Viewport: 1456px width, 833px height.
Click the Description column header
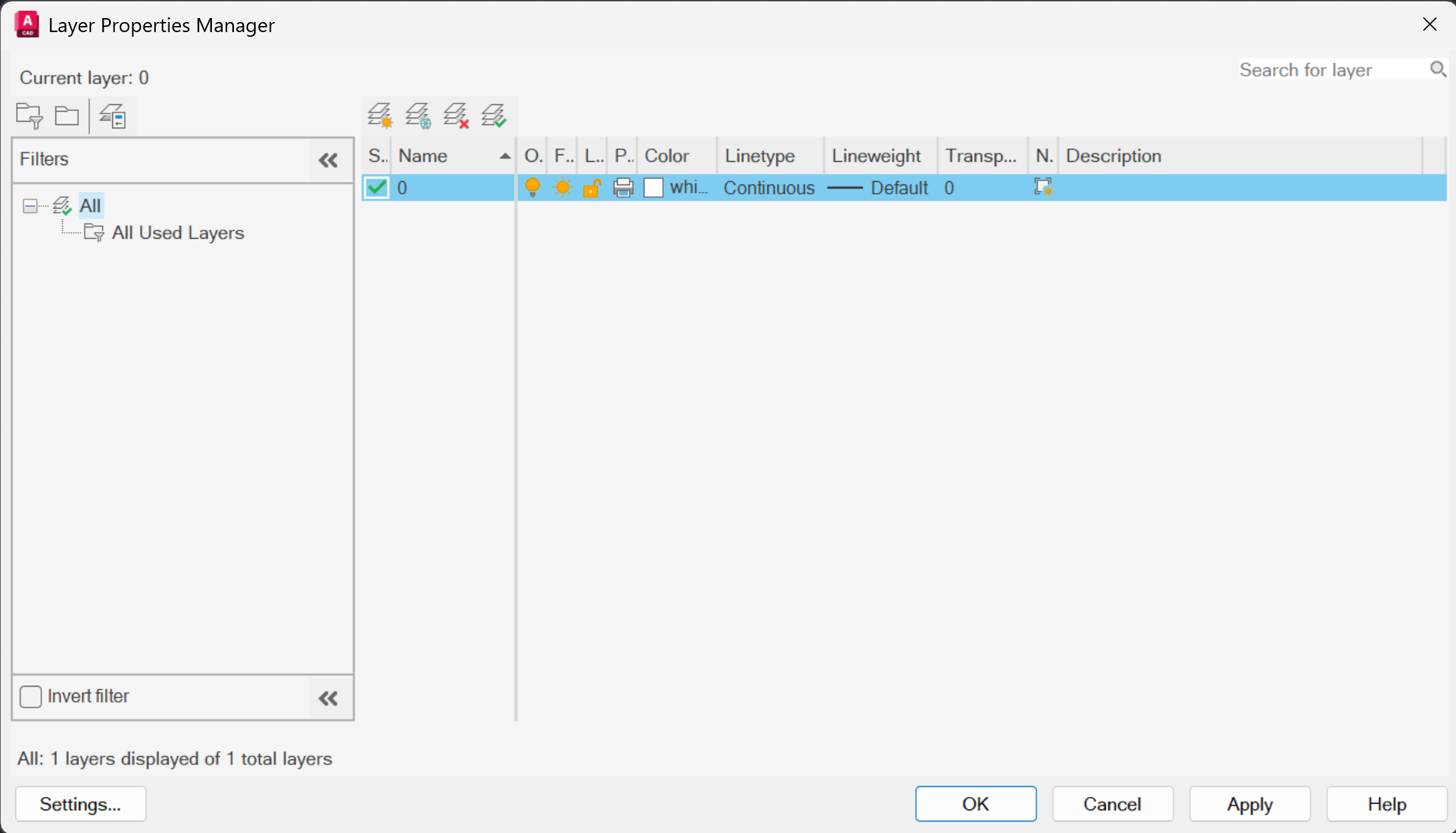coord(1240,156)
